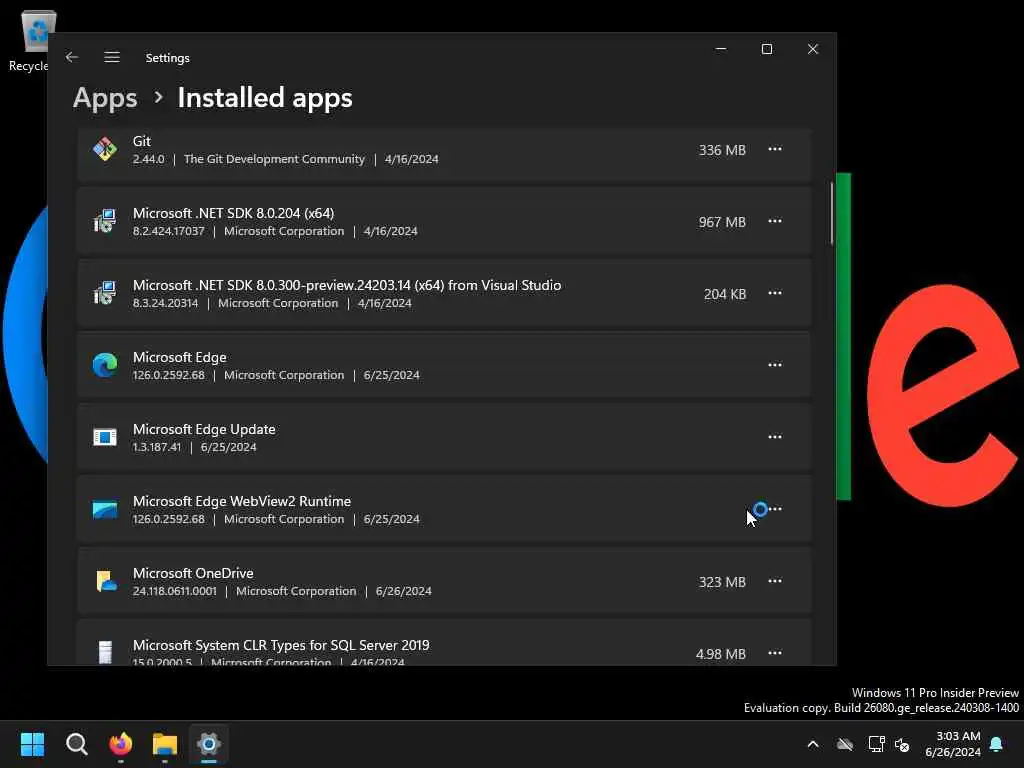The height and width of the screenshot is (768, 1024).
Task: Open more options for Edge WebView2 Runtime
Action: click(x=775, y=509)
